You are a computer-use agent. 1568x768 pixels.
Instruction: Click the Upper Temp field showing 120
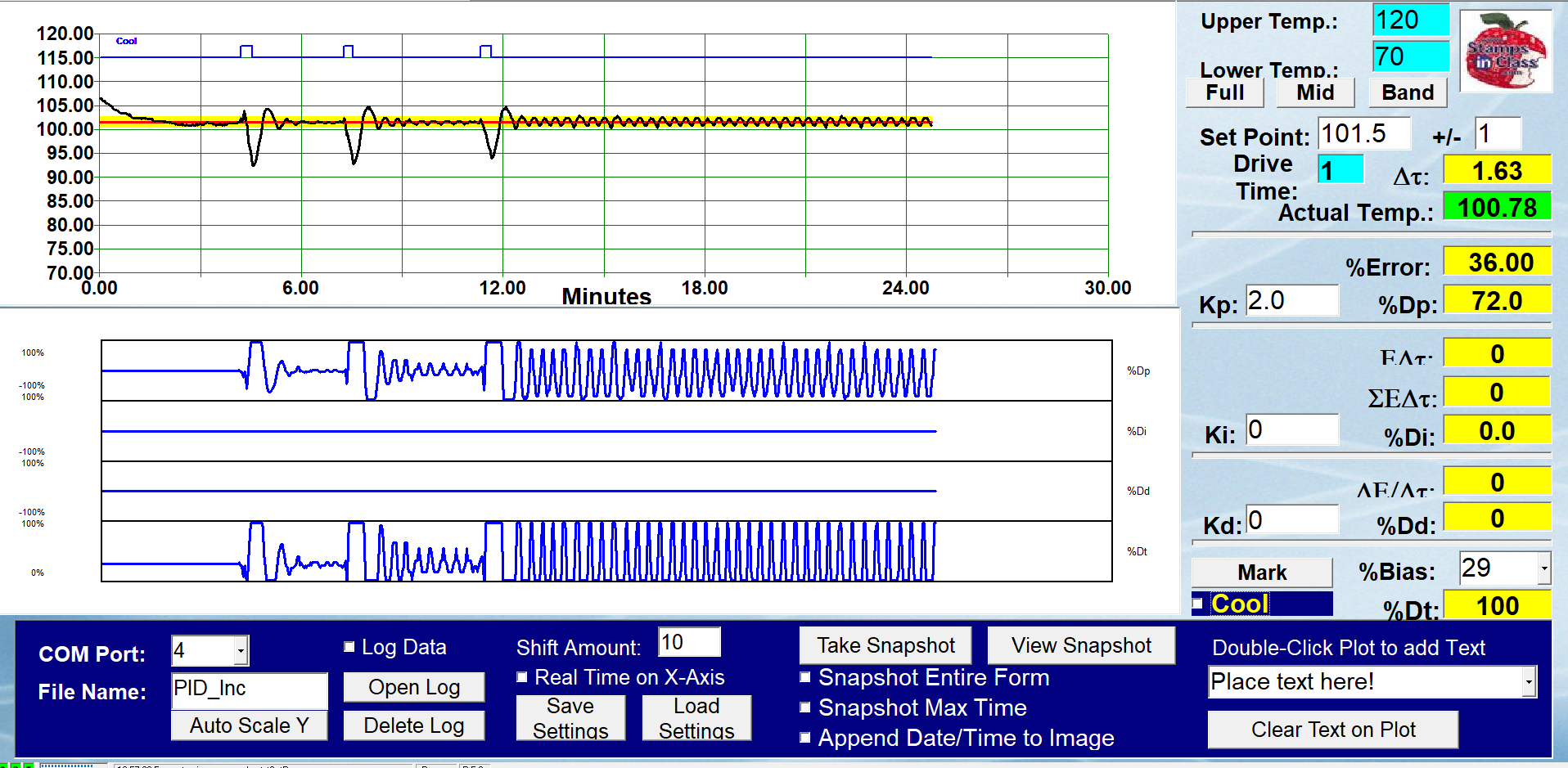(x=1411, y=20)
